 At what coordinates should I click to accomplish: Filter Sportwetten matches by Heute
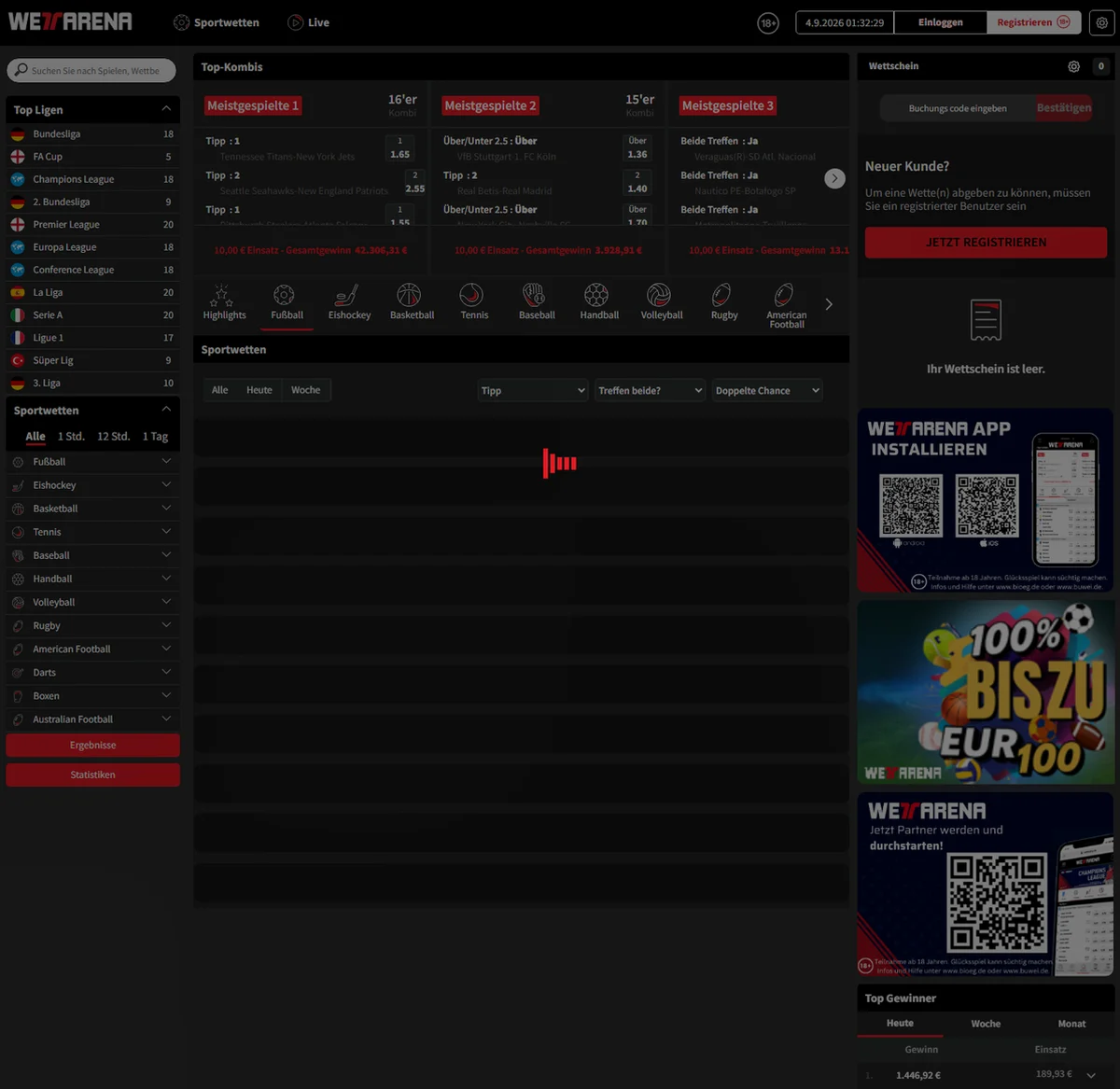pos(259,390)
